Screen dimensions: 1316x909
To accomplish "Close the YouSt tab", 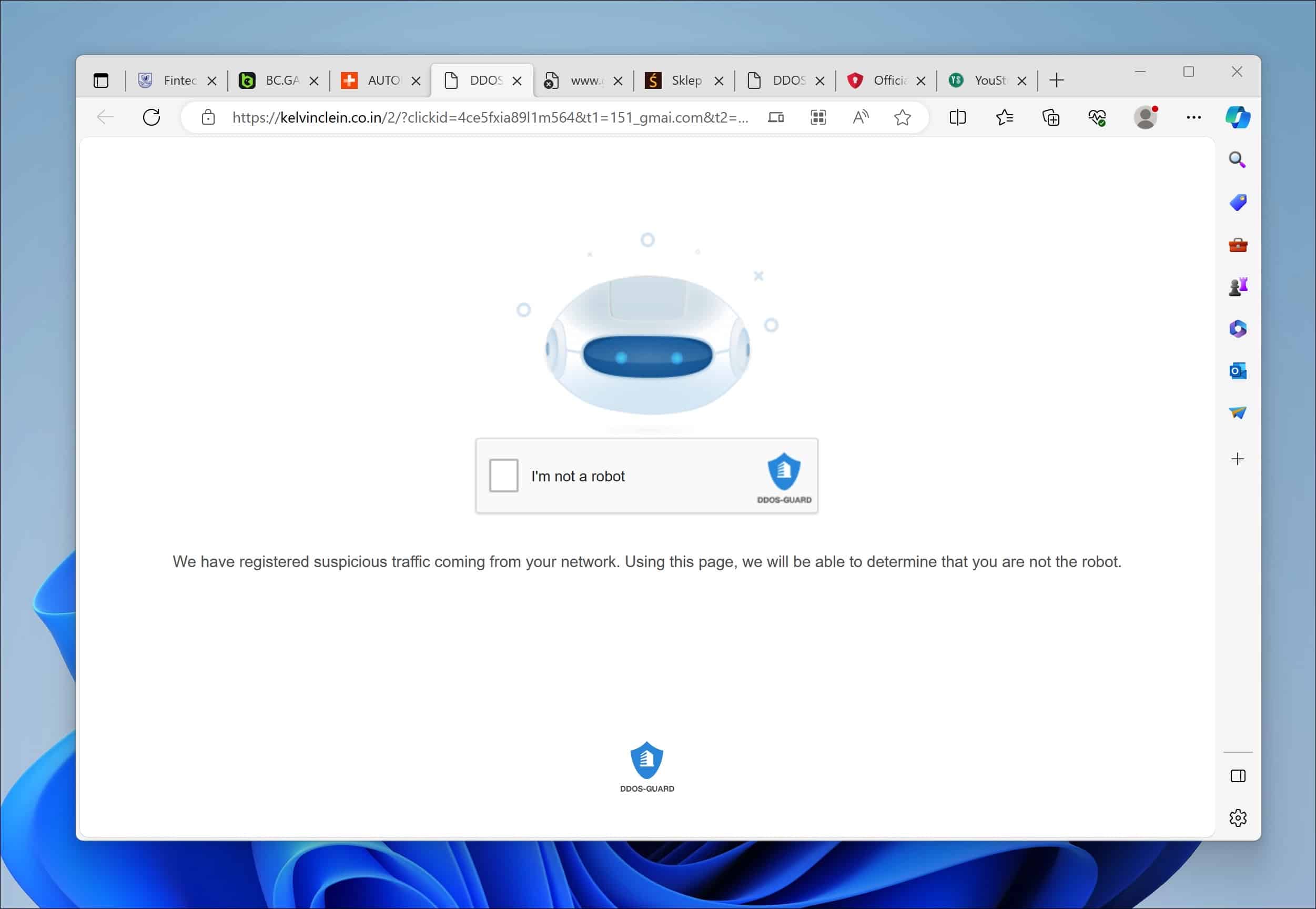I will [1022, 82].
